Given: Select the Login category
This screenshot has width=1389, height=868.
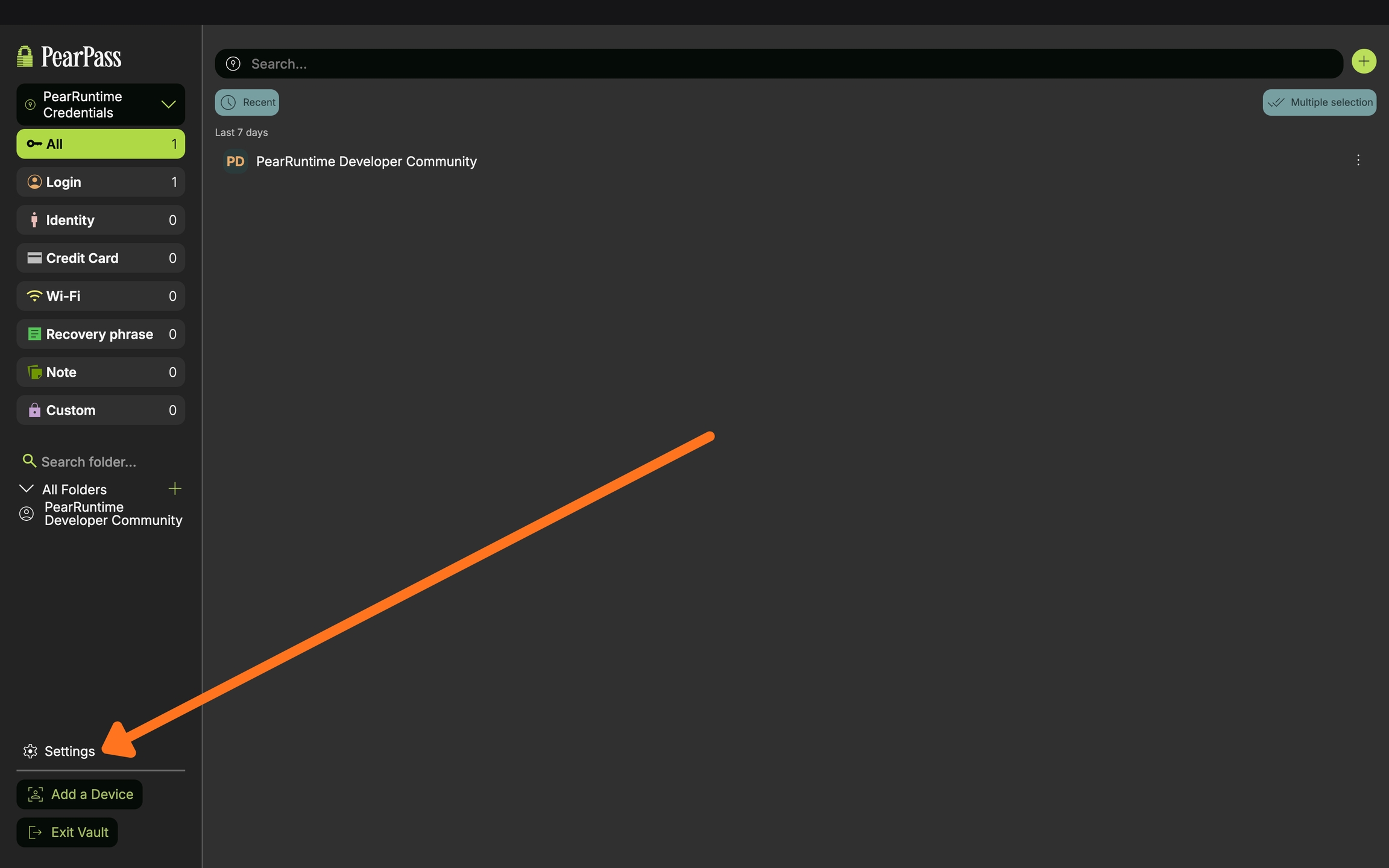Looking at the screenshot, I should pyautogui.click(x=101, y=182).
